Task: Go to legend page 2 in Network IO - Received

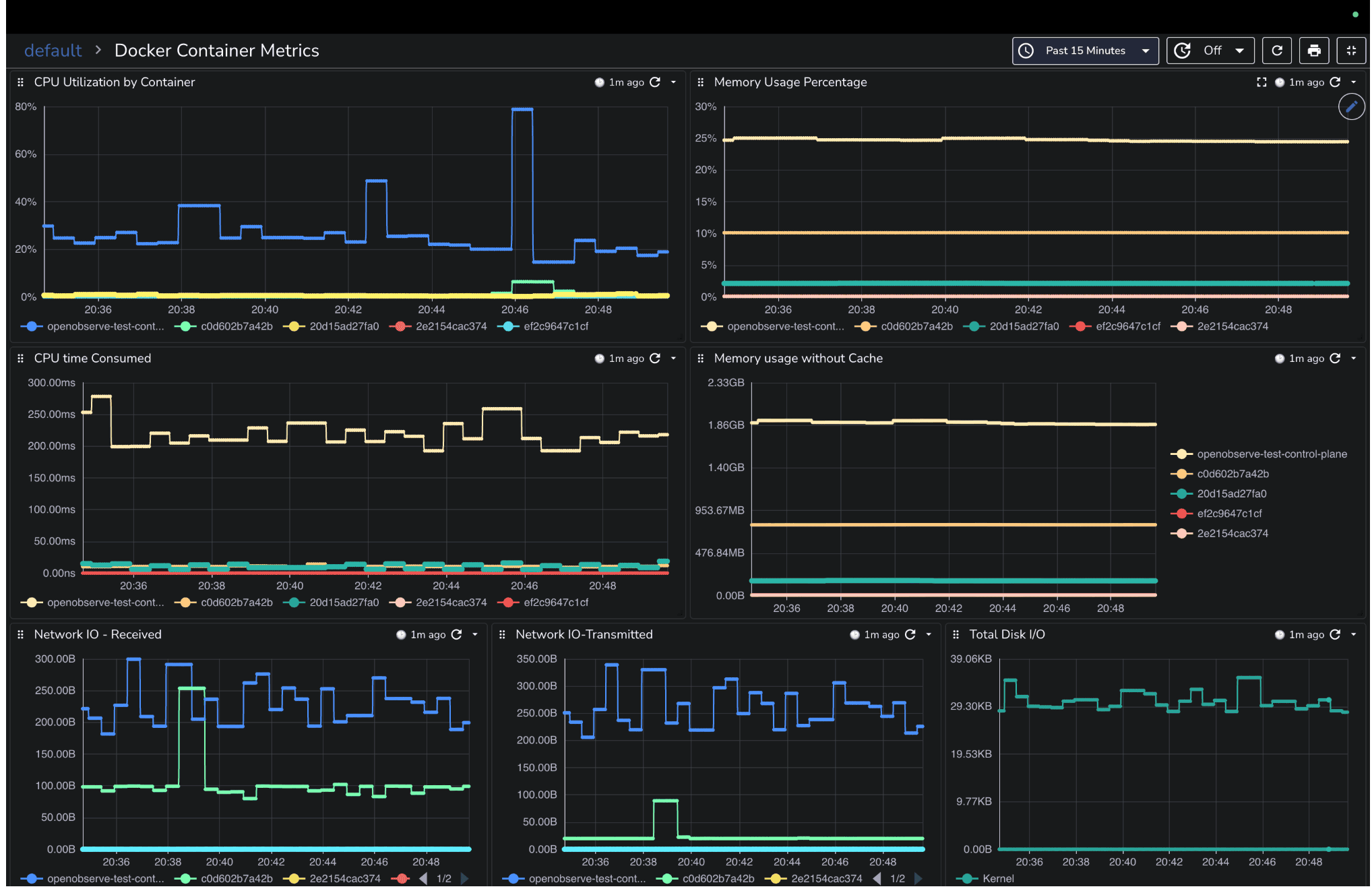Action: point(465,879)
